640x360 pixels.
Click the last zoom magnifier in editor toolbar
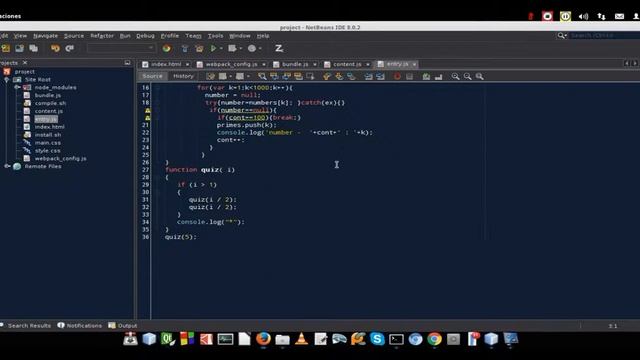[x=480, y=76]
